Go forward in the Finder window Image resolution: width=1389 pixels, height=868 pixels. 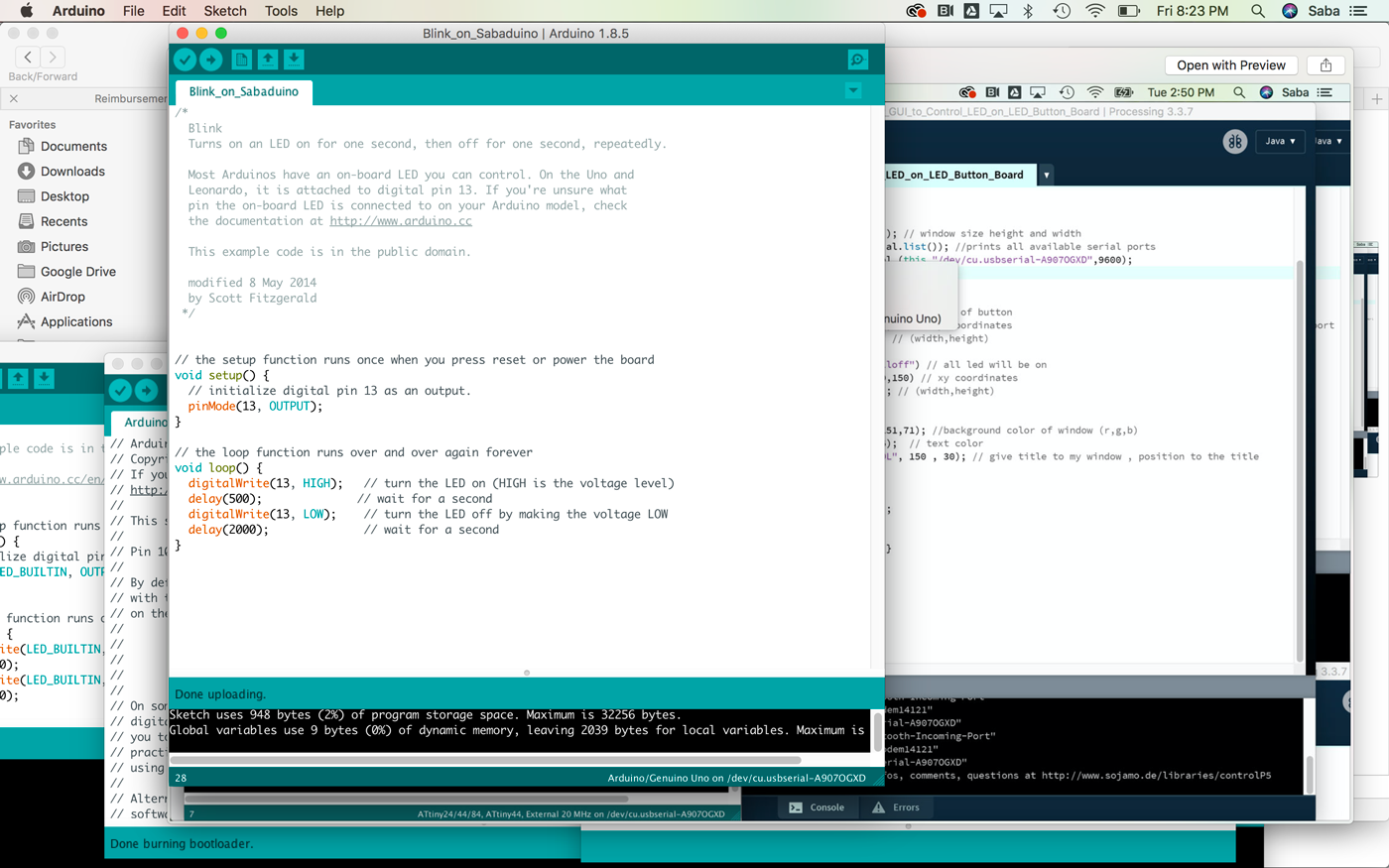coord(54,58)
